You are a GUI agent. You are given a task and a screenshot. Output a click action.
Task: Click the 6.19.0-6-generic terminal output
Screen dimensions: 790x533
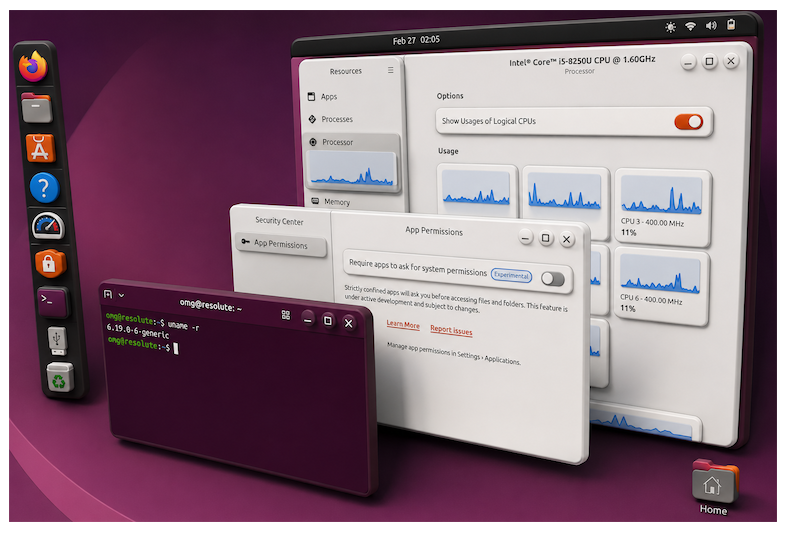138,331
